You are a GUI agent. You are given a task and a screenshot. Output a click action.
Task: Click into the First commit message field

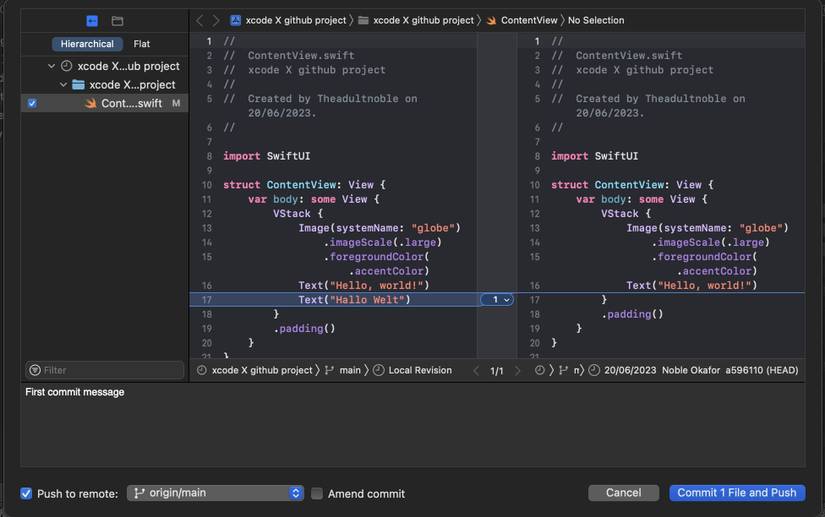(x=412, y=425)
